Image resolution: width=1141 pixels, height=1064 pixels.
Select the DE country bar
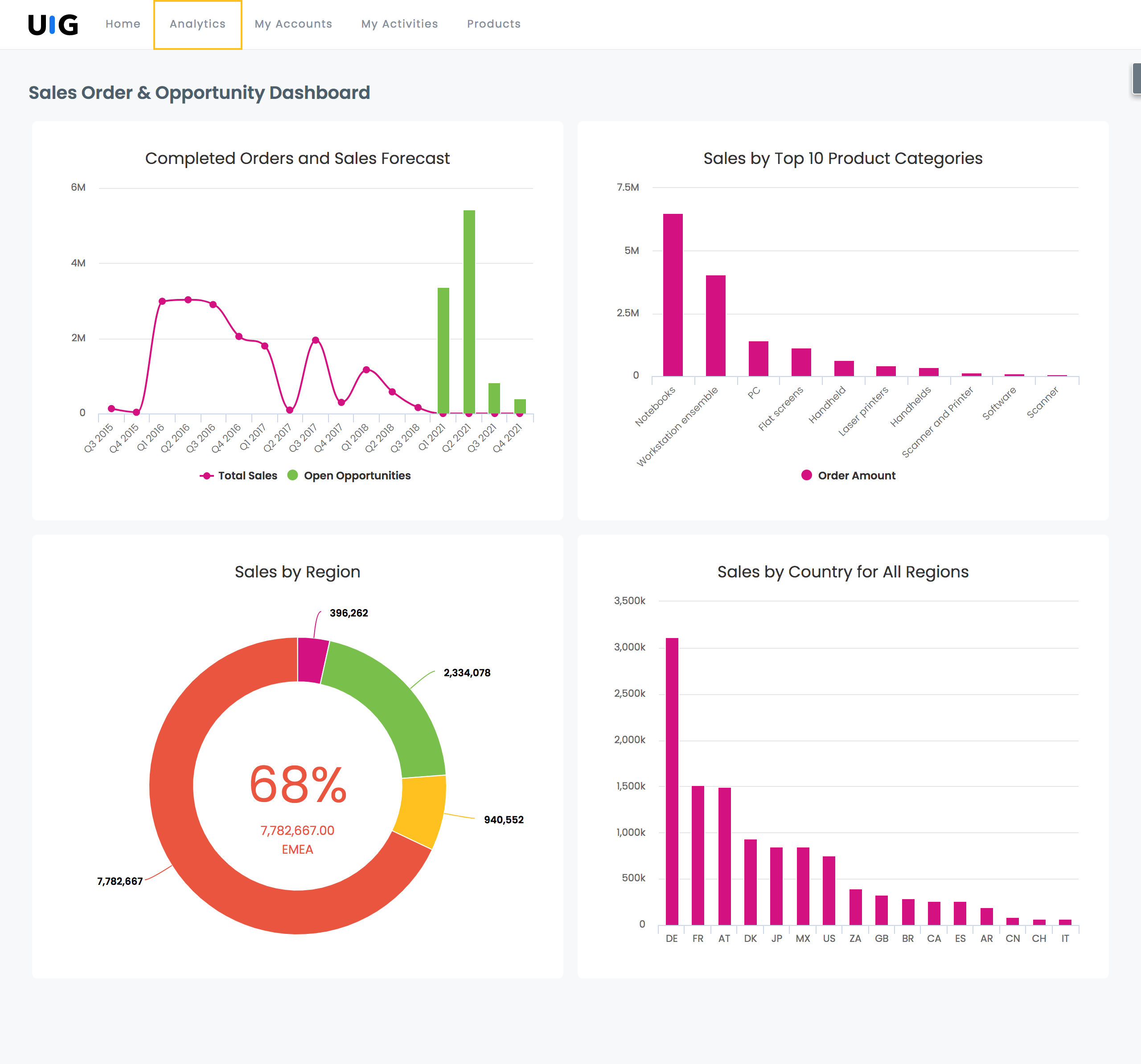click(x=672, y=781)
